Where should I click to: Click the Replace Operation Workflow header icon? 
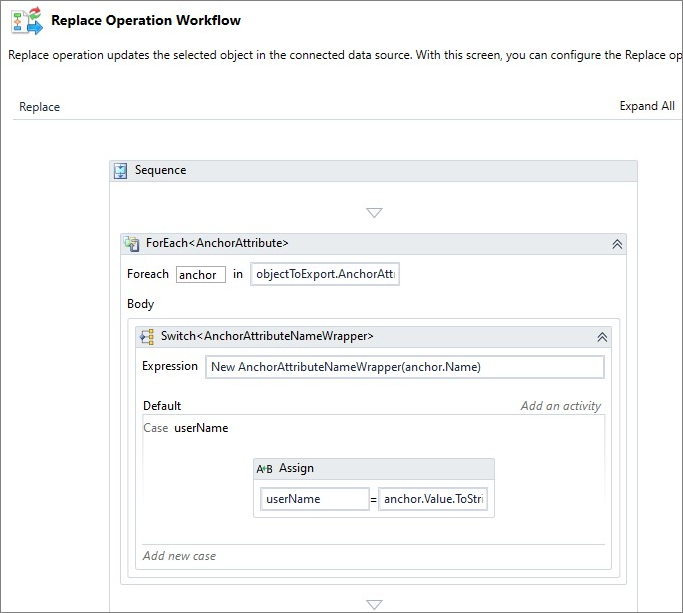(27, 21)
